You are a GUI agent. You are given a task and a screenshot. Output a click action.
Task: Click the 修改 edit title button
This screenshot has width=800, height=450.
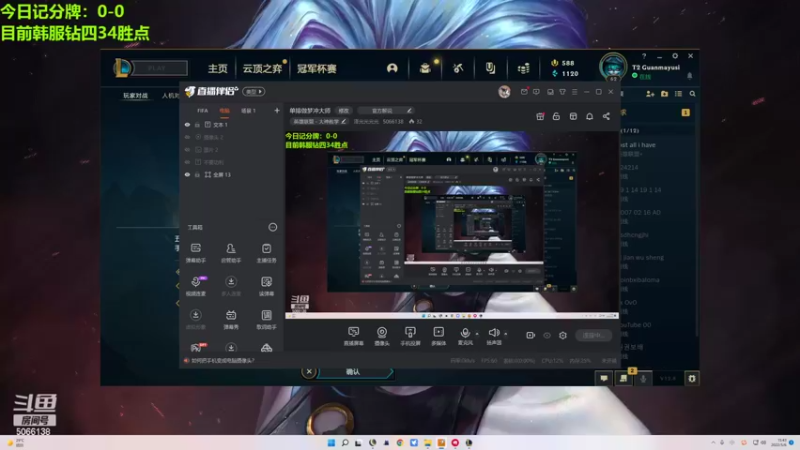point(344,111)
